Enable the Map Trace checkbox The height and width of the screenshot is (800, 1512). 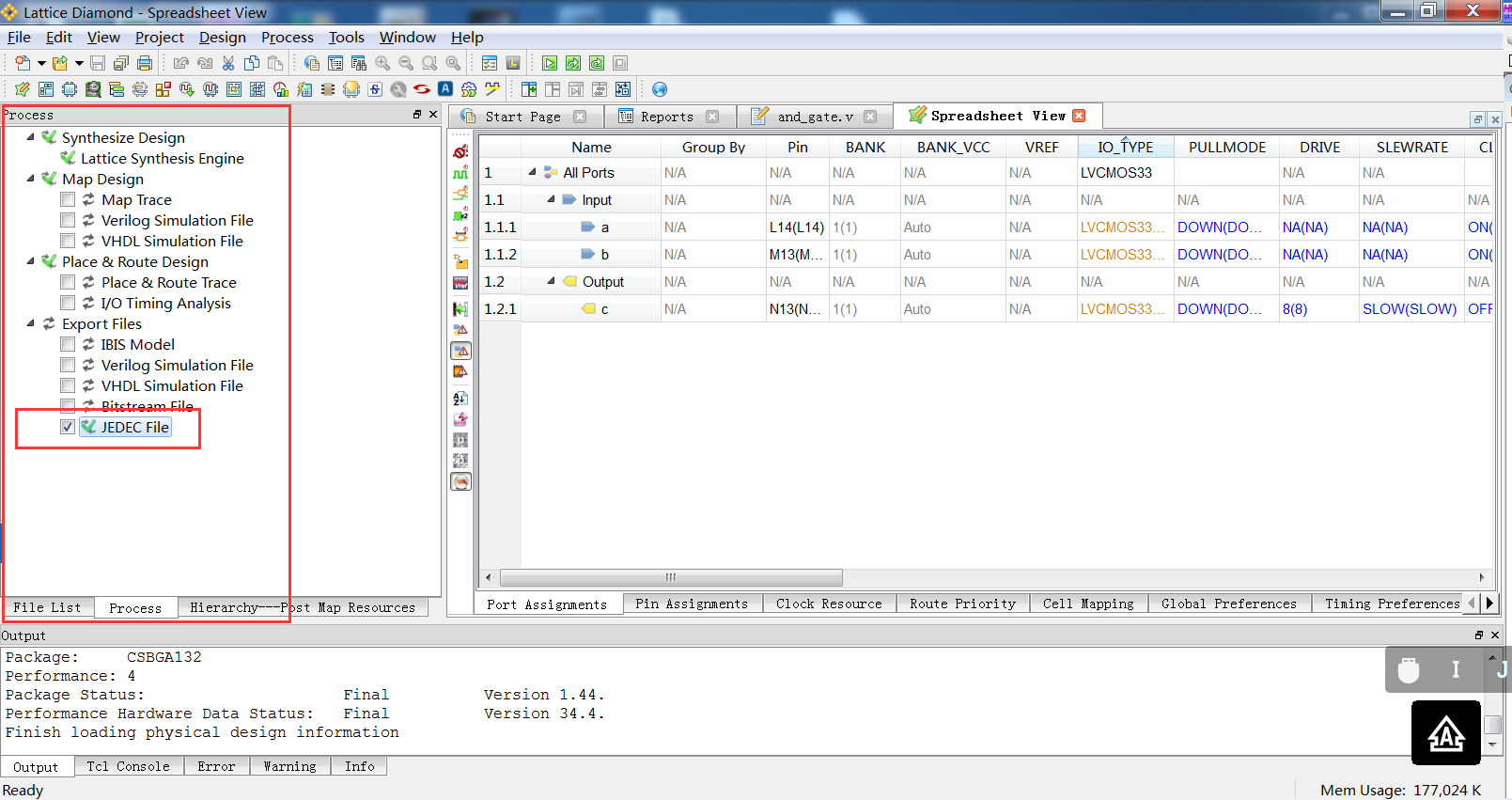tap(68, 199)
